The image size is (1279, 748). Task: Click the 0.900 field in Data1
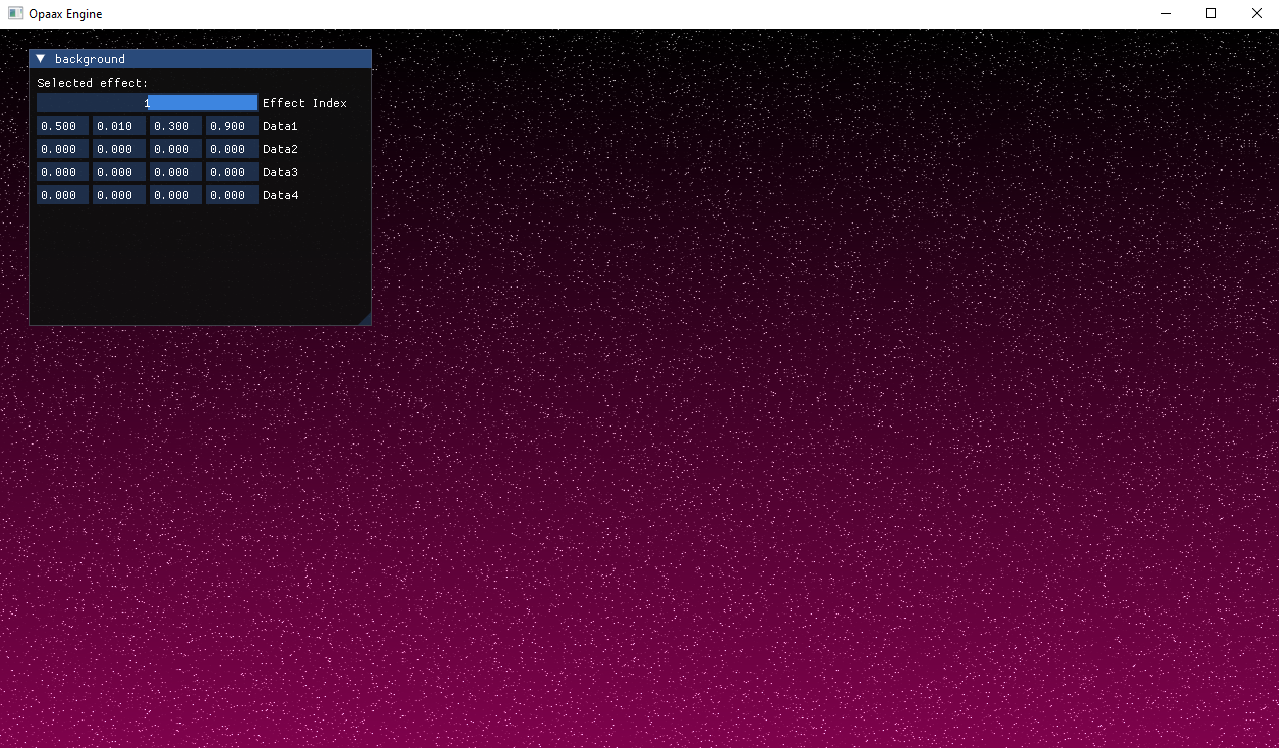click(231, 126)
